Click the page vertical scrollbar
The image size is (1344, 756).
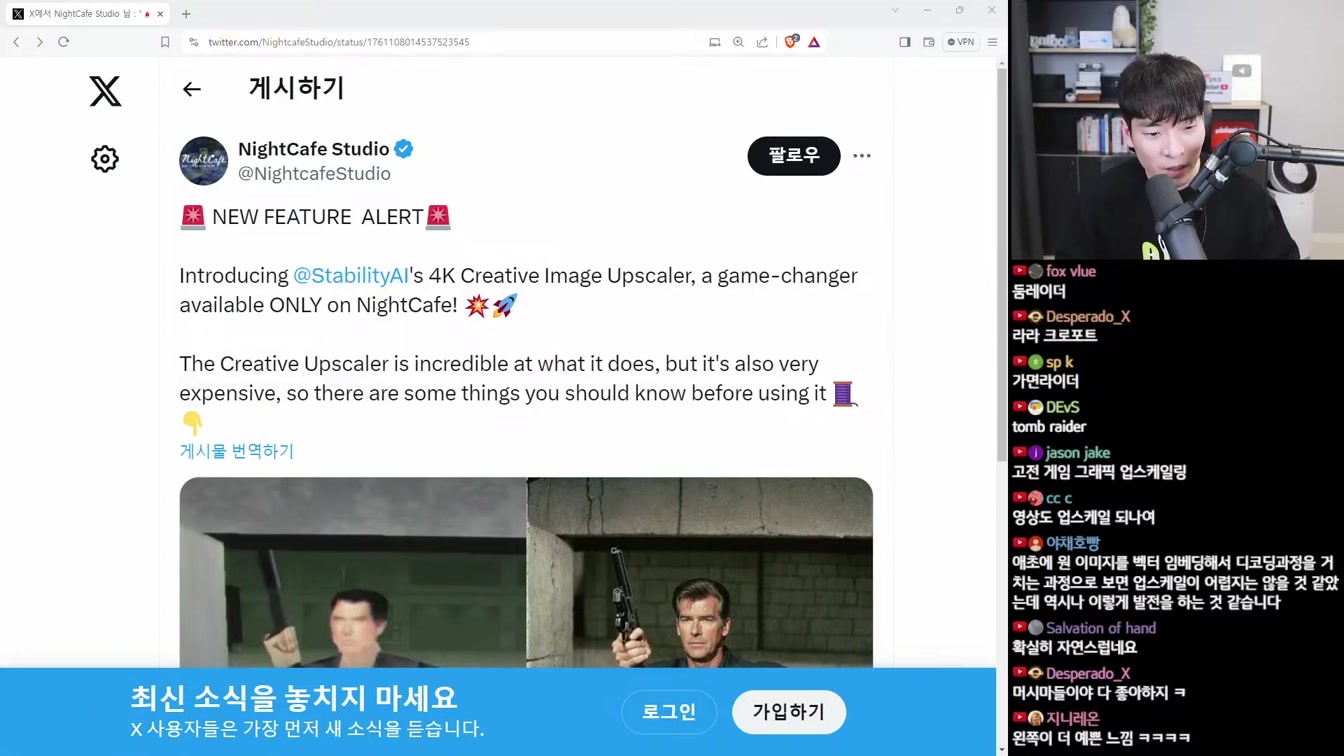point(1002,265)
